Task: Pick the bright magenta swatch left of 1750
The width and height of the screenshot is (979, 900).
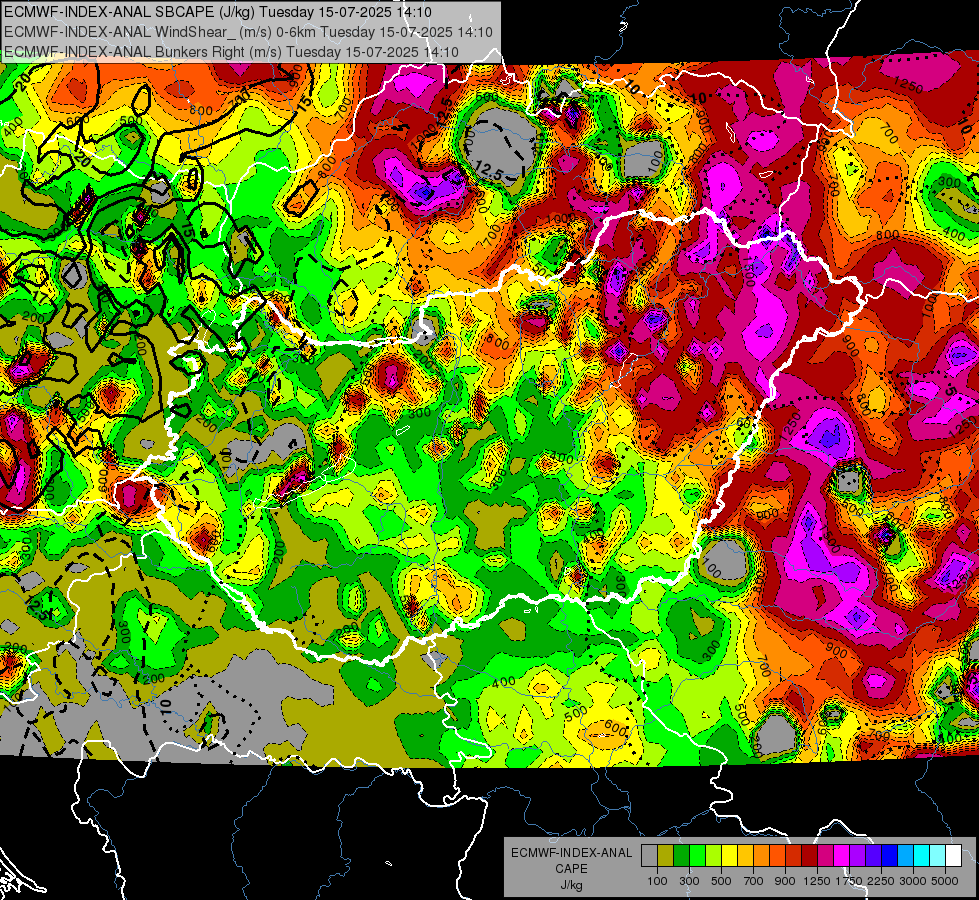Action: [842, 856]
